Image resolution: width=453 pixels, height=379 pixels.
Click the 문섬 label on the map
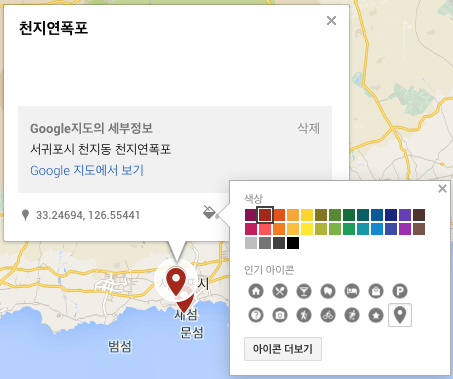pyautogui.click(x=192, y=332)
